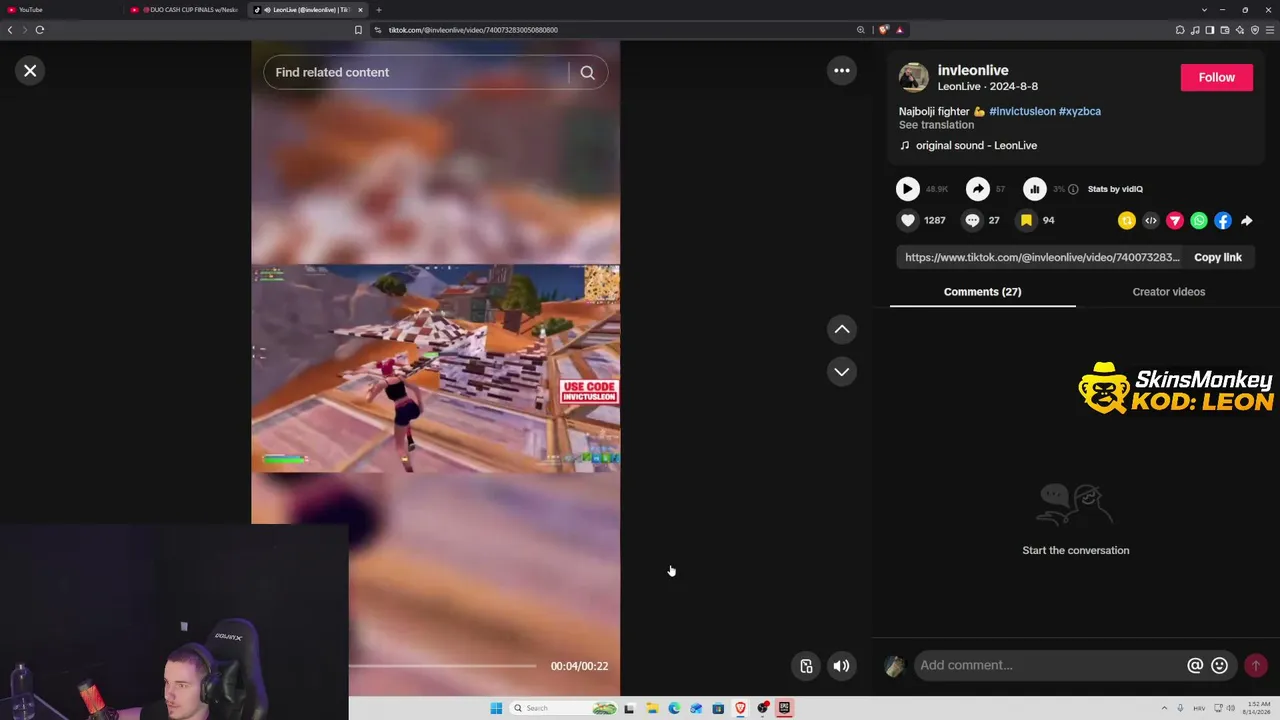Open Brave Shields lion icon
The height and width of the screenshot is (720, 1280).
click(884, 30)
